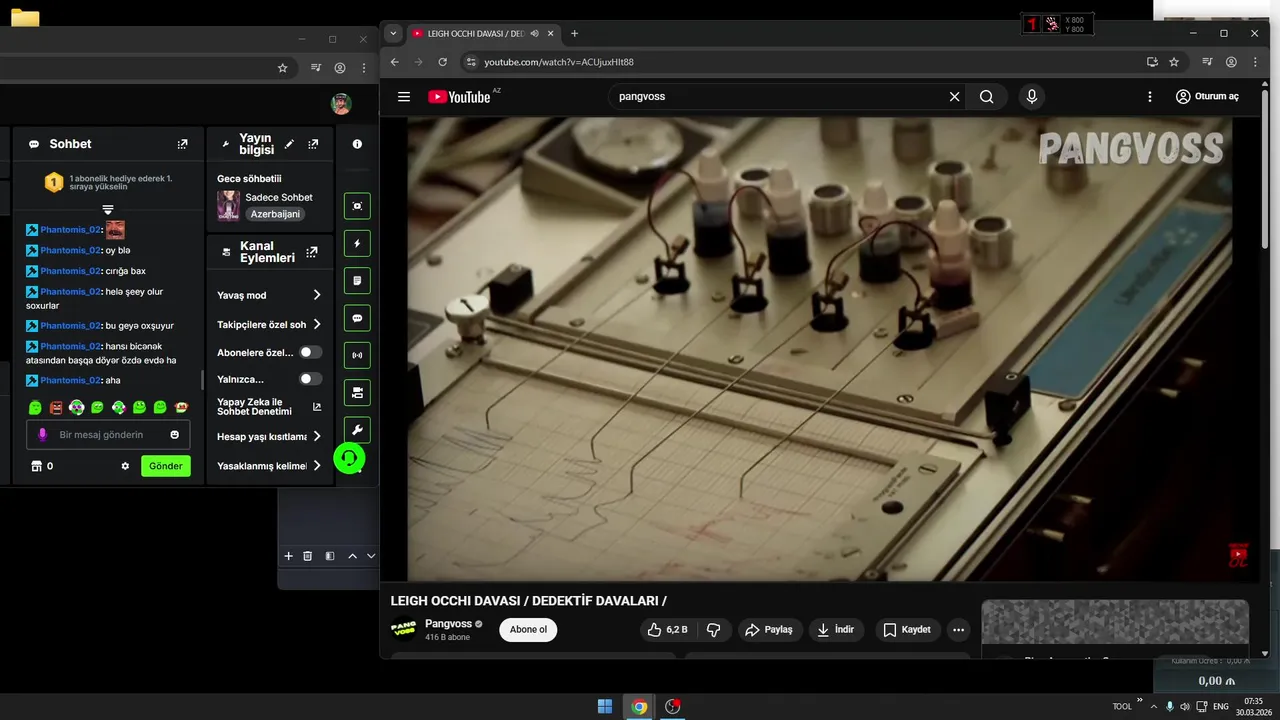
Task: Click the user avatar in left window
Action: 341,104
